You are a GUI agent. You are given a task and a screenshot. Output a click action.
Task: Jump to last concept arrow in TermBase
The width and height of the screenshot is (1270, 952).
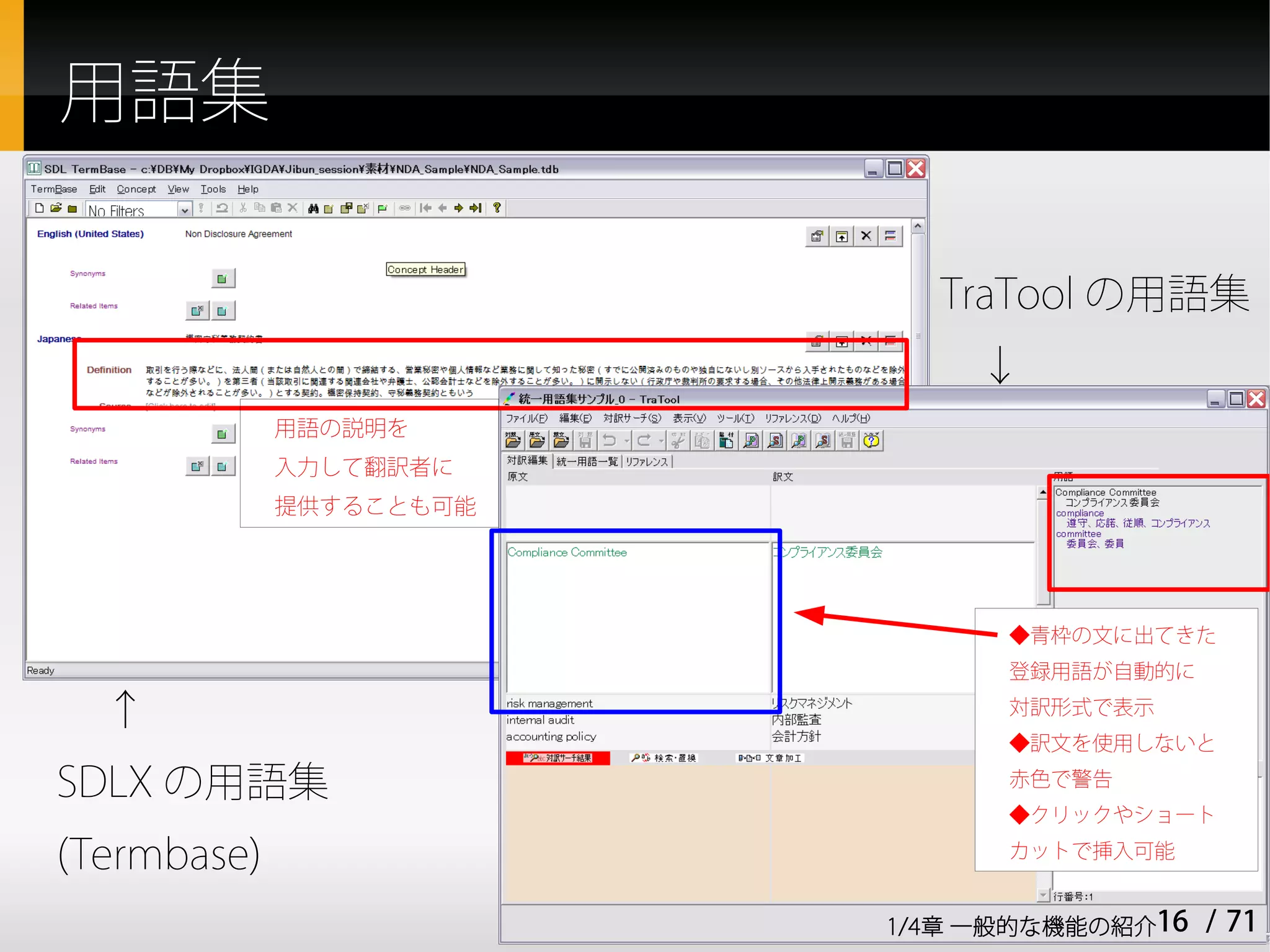click(x=476, y=208)
